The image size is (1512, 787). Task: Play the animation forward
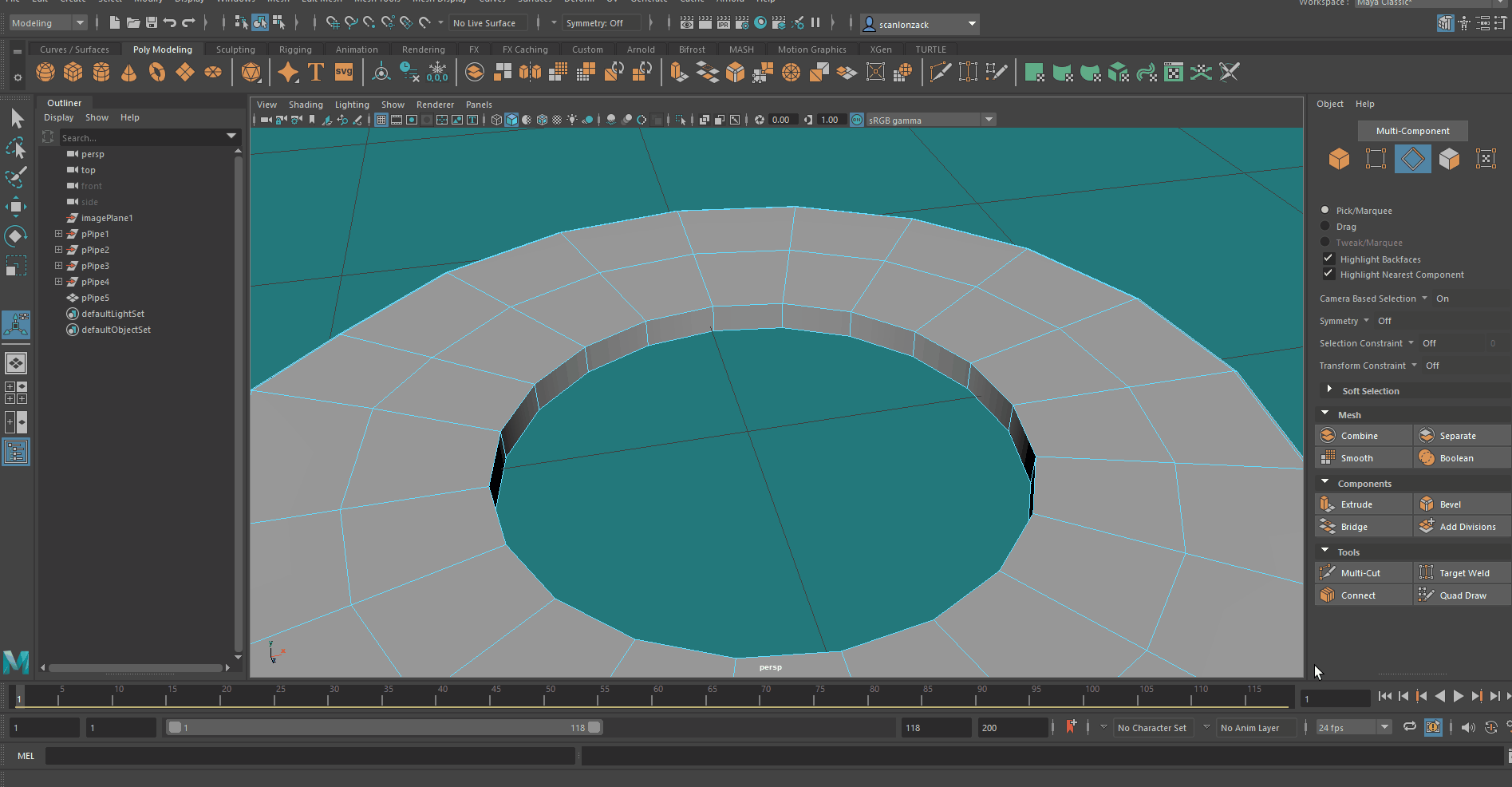(x=1459, y=696)
